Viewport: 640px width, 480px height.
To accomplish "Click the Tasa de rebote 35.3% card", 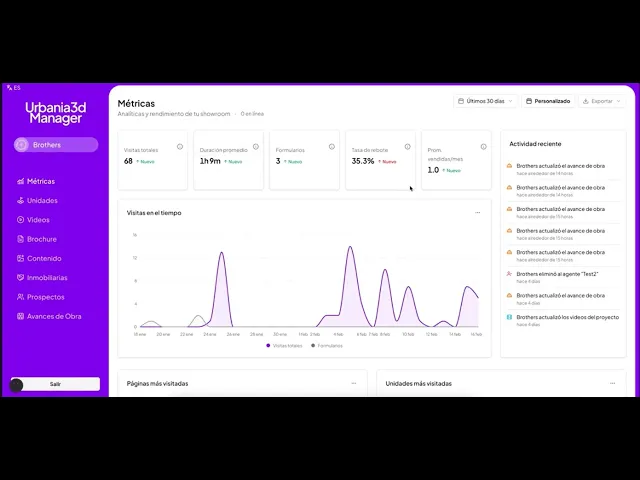I will click(x=380, y=160).
